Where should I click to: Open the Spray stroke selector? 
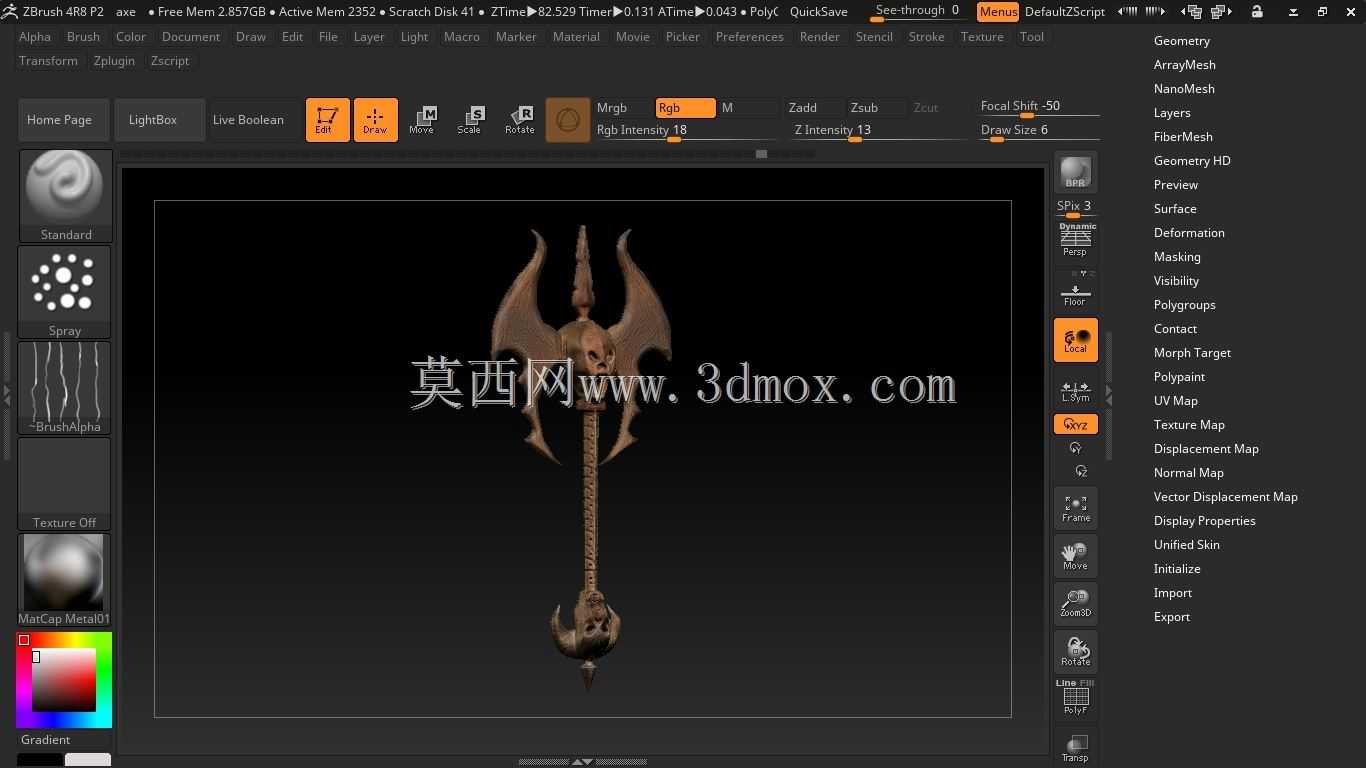(65, 292)
